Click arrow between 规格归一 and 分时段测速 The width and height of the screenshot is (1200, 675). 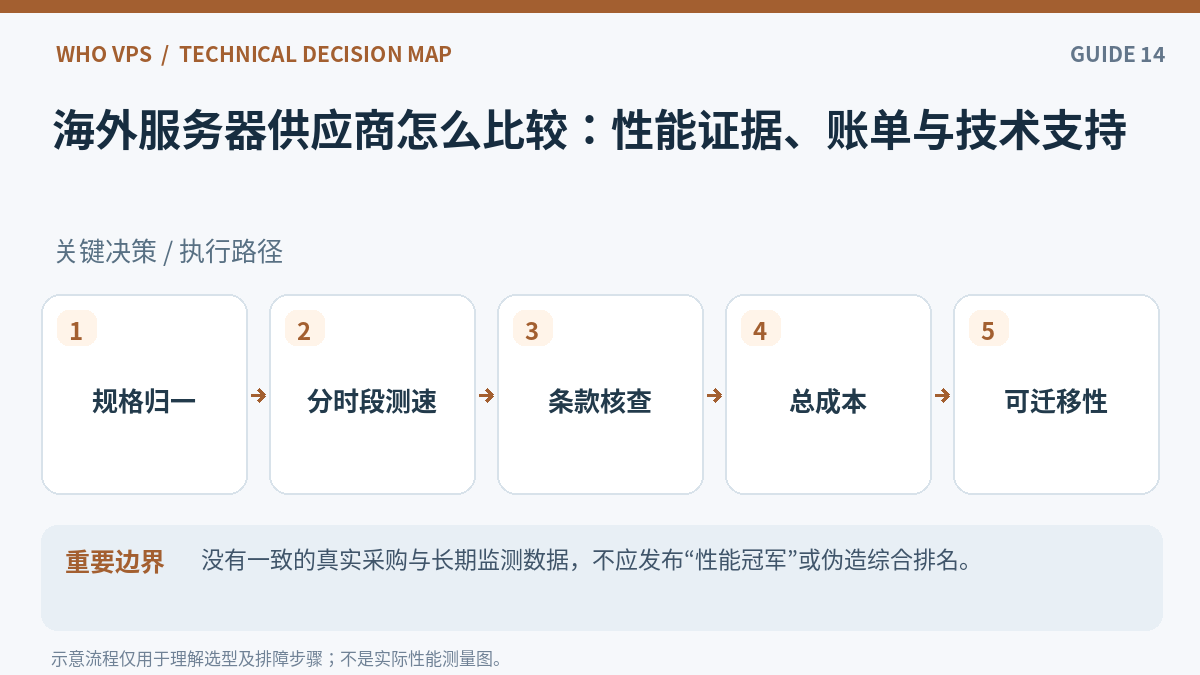(258, 395)
